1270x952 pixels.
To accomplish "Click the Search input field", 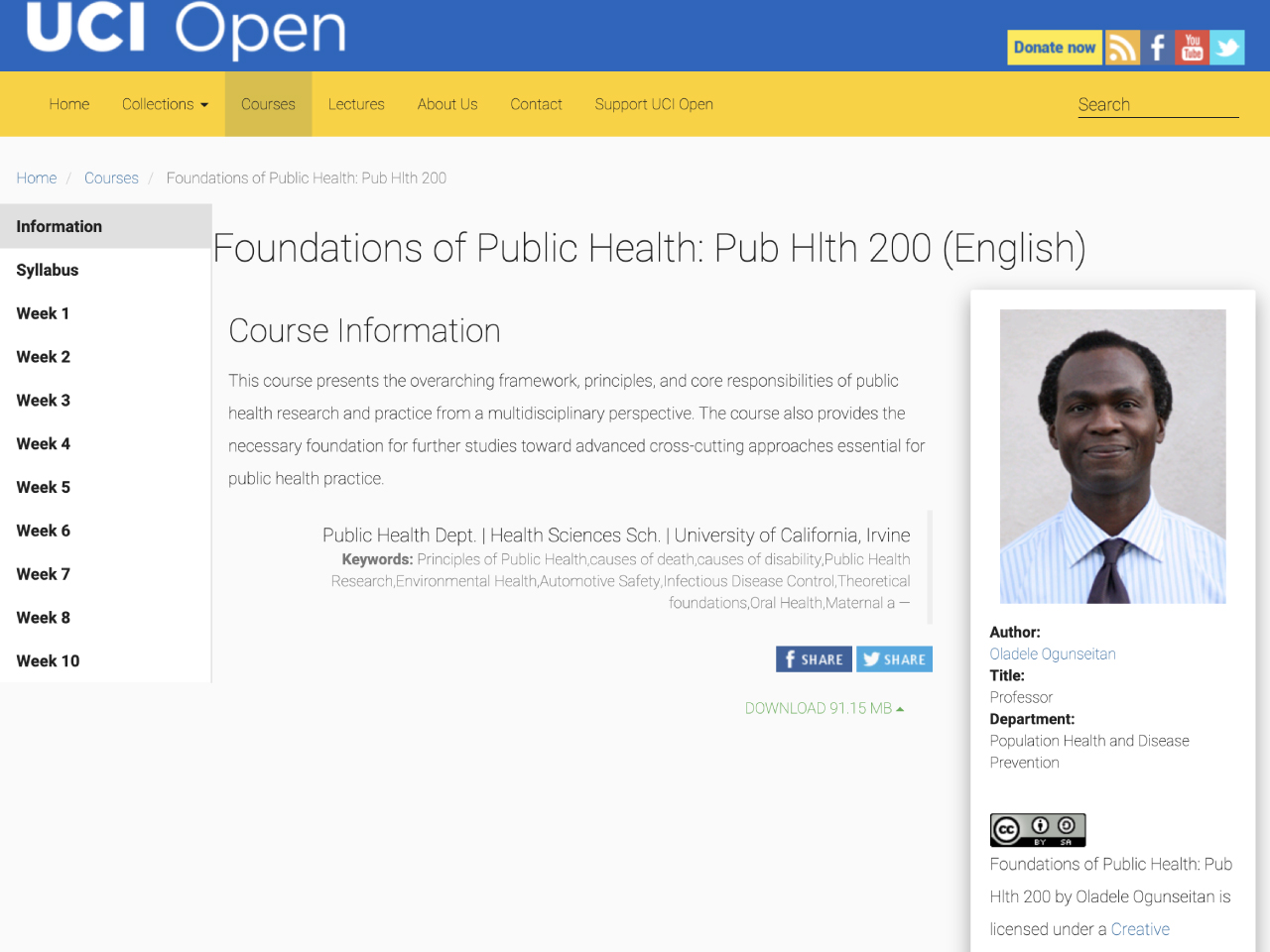I will (1158, 105).
